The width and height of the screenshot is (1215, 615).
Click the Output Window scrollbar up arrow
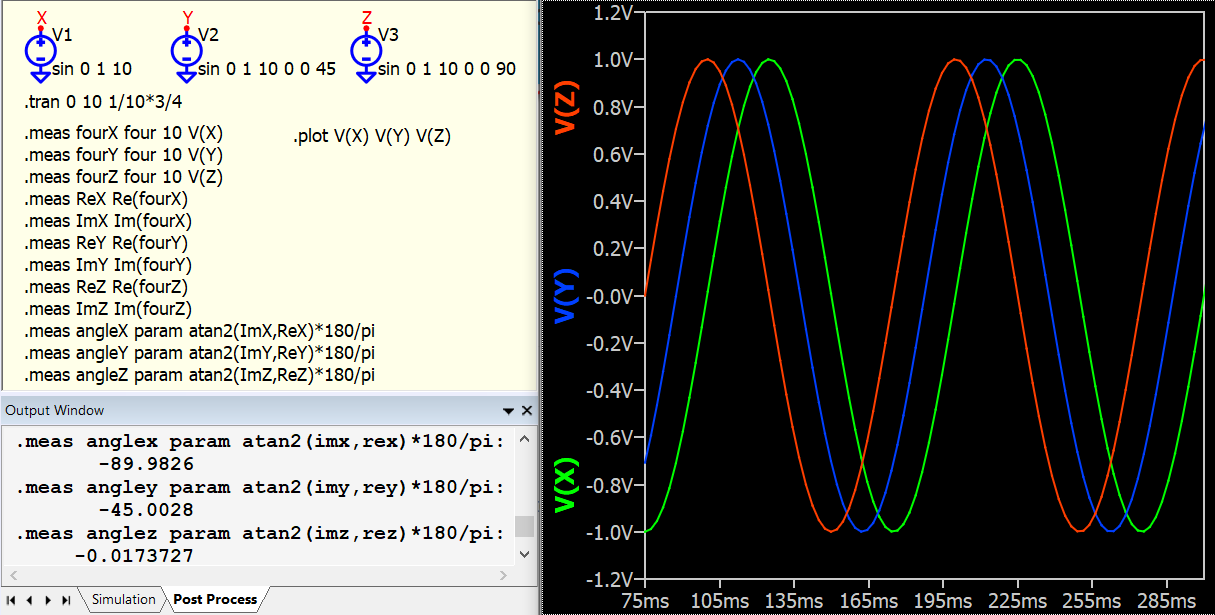(524, 439)
